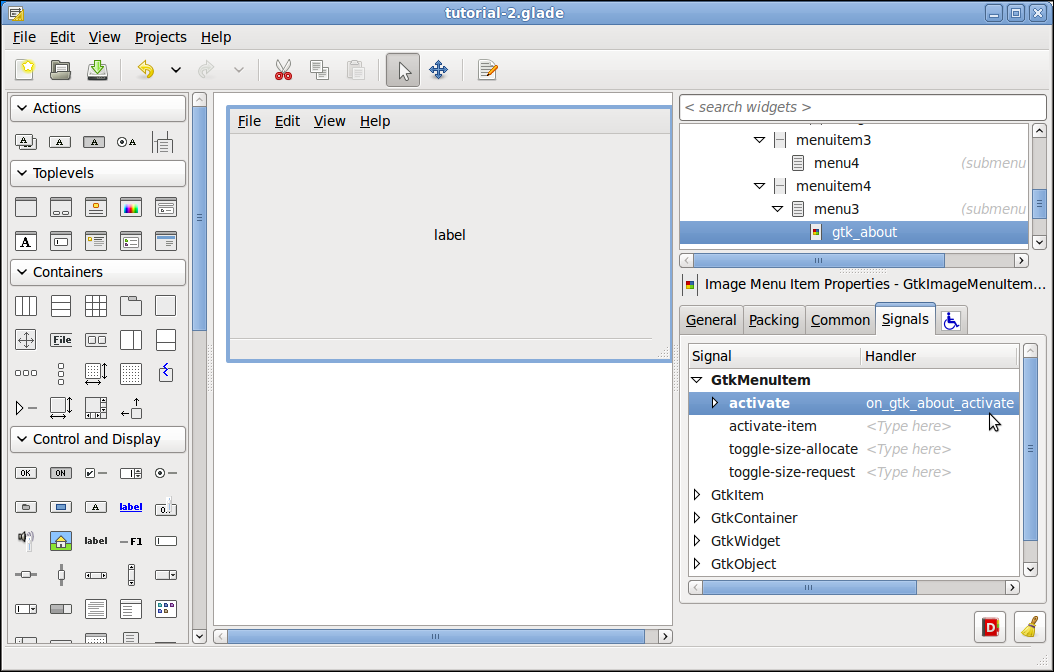The image size is (1054, 672).
Task: Toggle the Check Button palette item
Action: [96, 473]
